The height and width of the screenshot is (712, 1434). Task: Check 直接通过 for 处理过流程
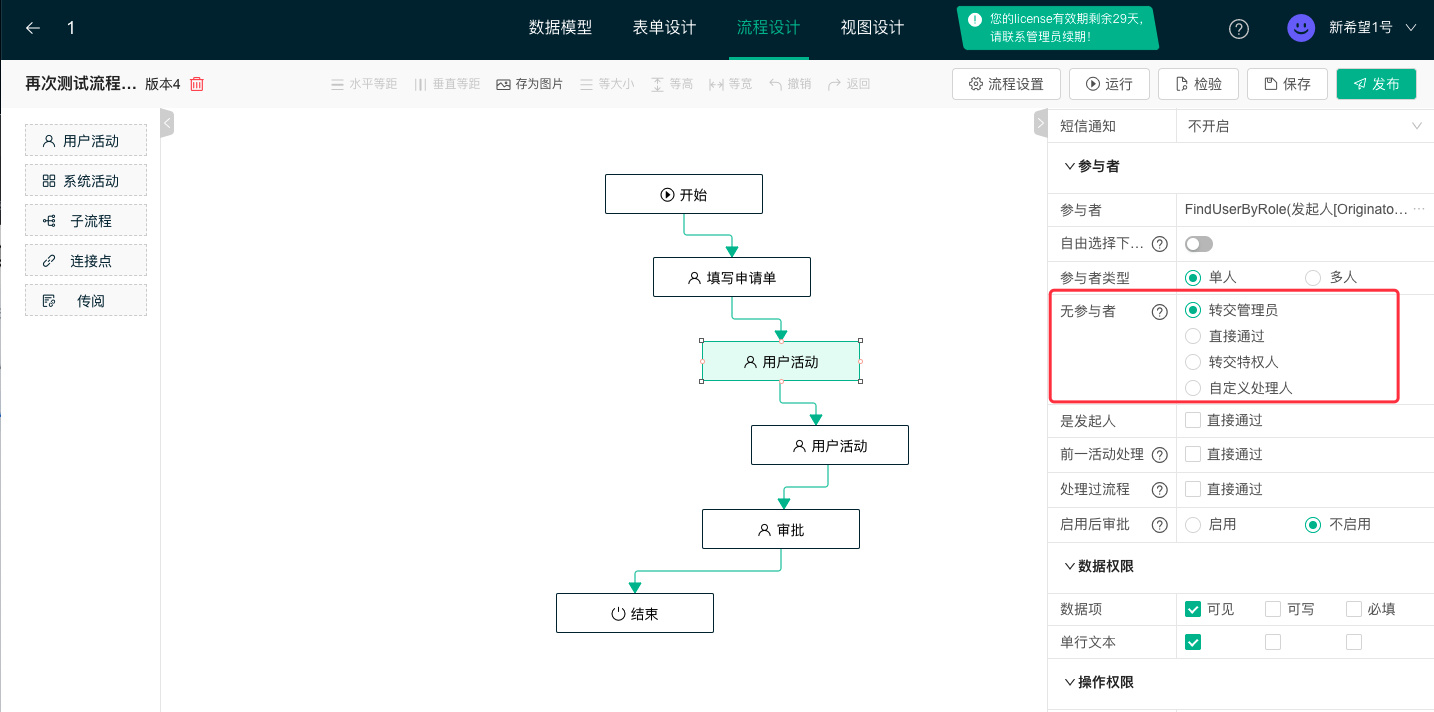pos(1193,489)
